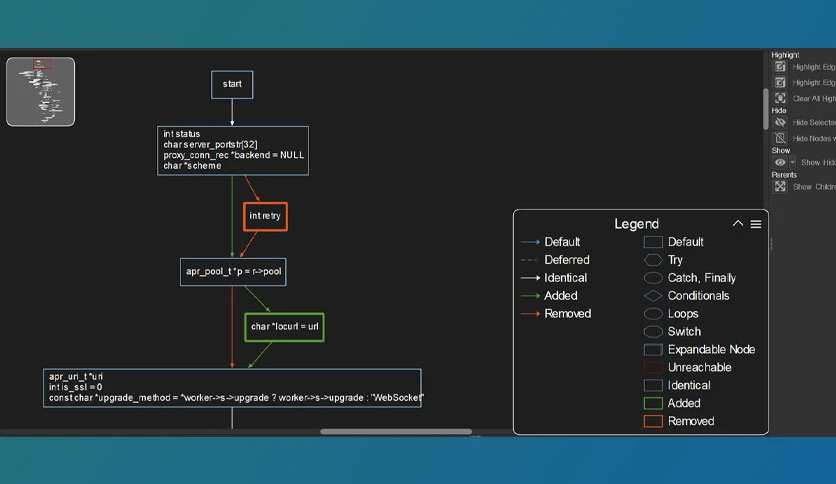Click the 'Try' legend label
Screen dimensions: 836x484
(x=675, y=260)
